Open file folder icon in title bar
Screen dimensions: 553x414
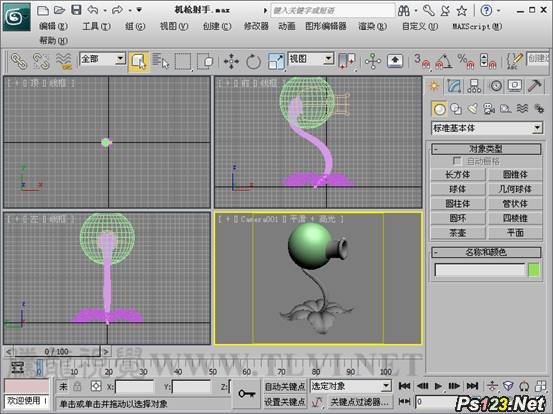(x=59, y=10)
